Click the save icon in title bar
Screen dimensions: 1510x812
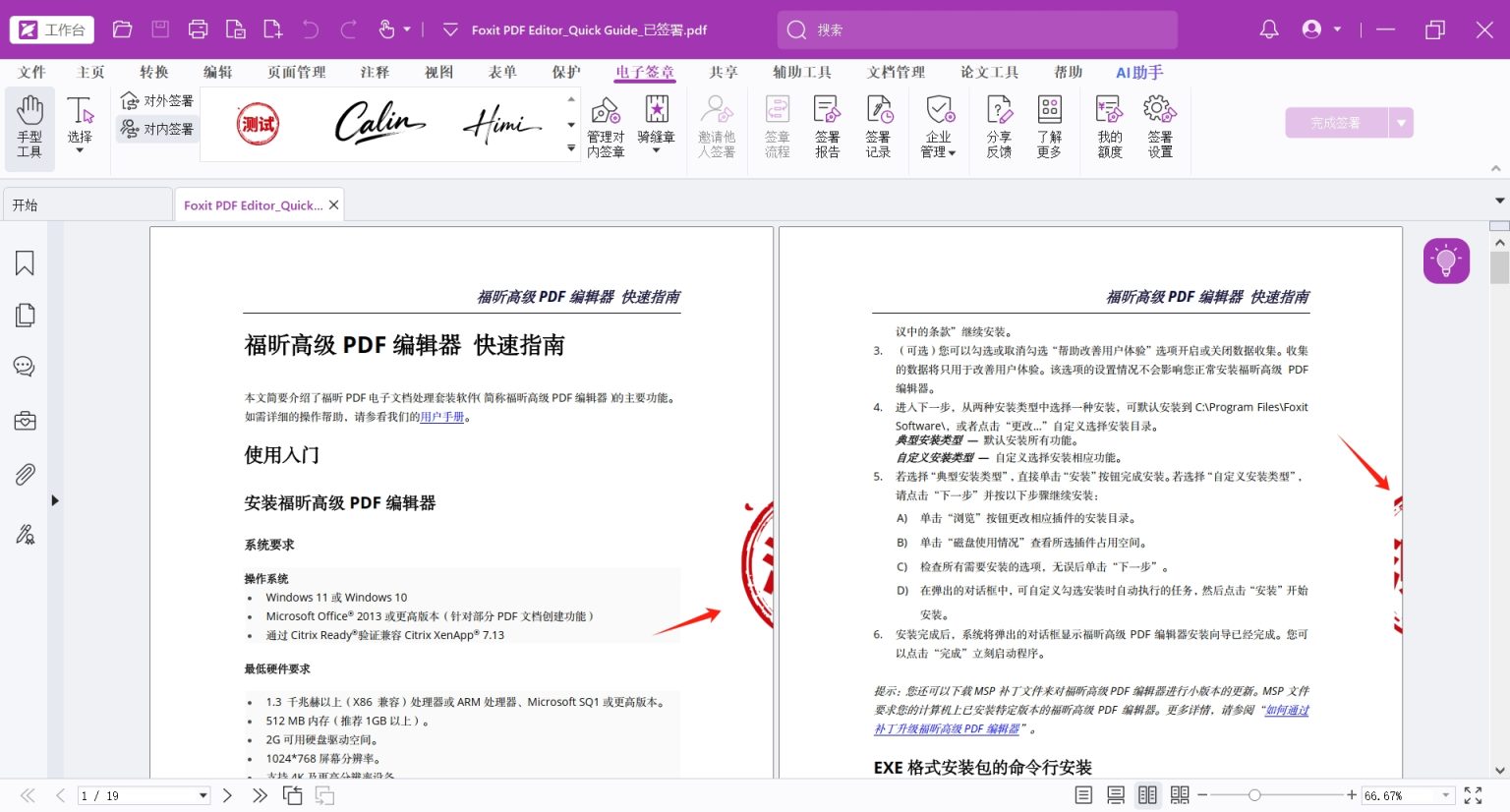click(x=160, y=29)
